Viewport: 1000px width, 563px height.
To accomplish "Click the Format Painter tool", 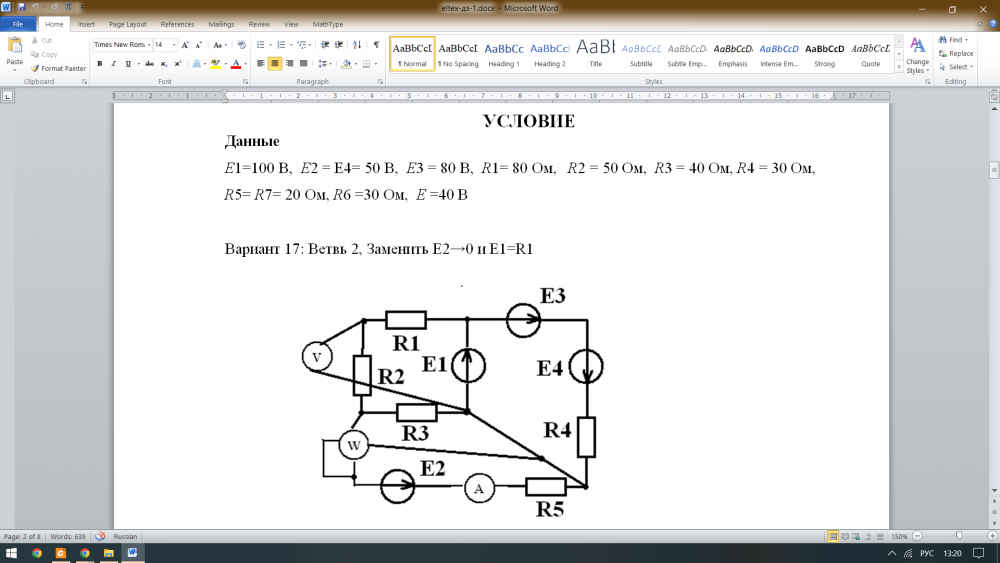I will (x=63, y=68).
